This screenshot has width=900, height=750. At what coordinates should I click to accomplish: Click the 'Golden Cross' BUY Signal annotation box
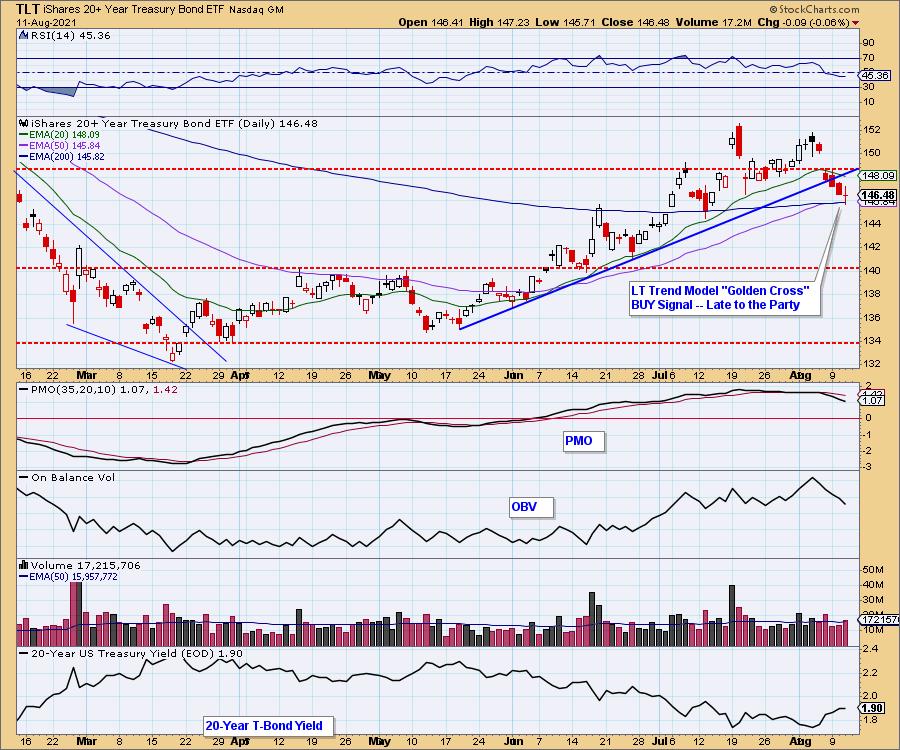pyautogui.click(x=724, y=298)
